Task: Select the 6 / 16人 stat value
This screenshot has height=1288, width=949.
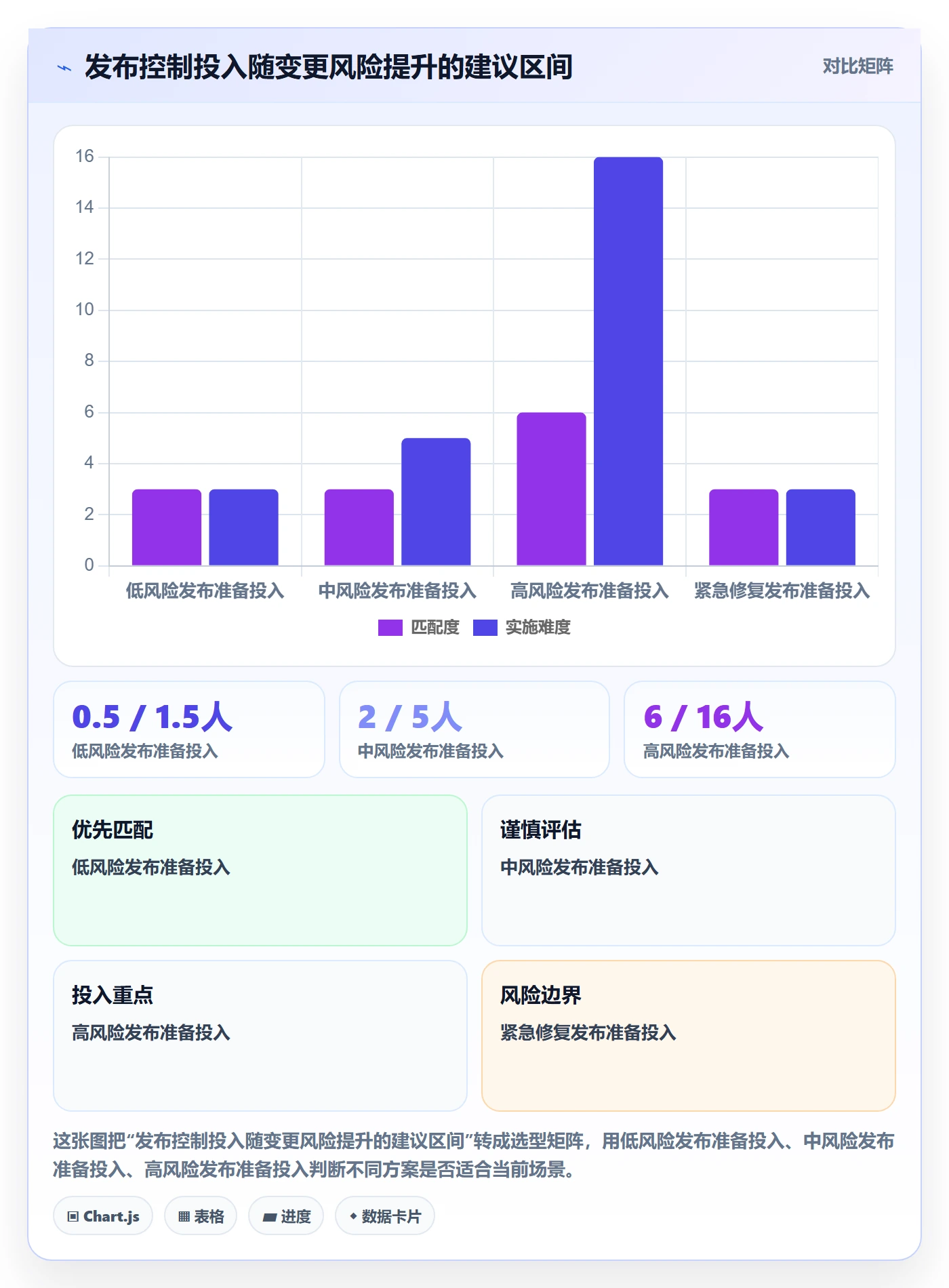Action: [704, 717]
